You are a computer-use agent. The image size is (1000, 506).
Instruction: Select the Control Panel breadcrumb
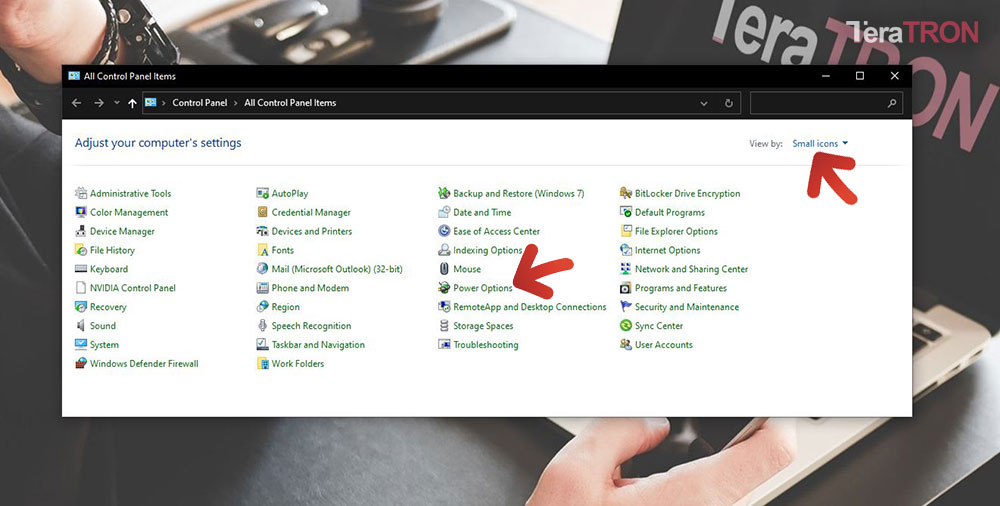200,103
